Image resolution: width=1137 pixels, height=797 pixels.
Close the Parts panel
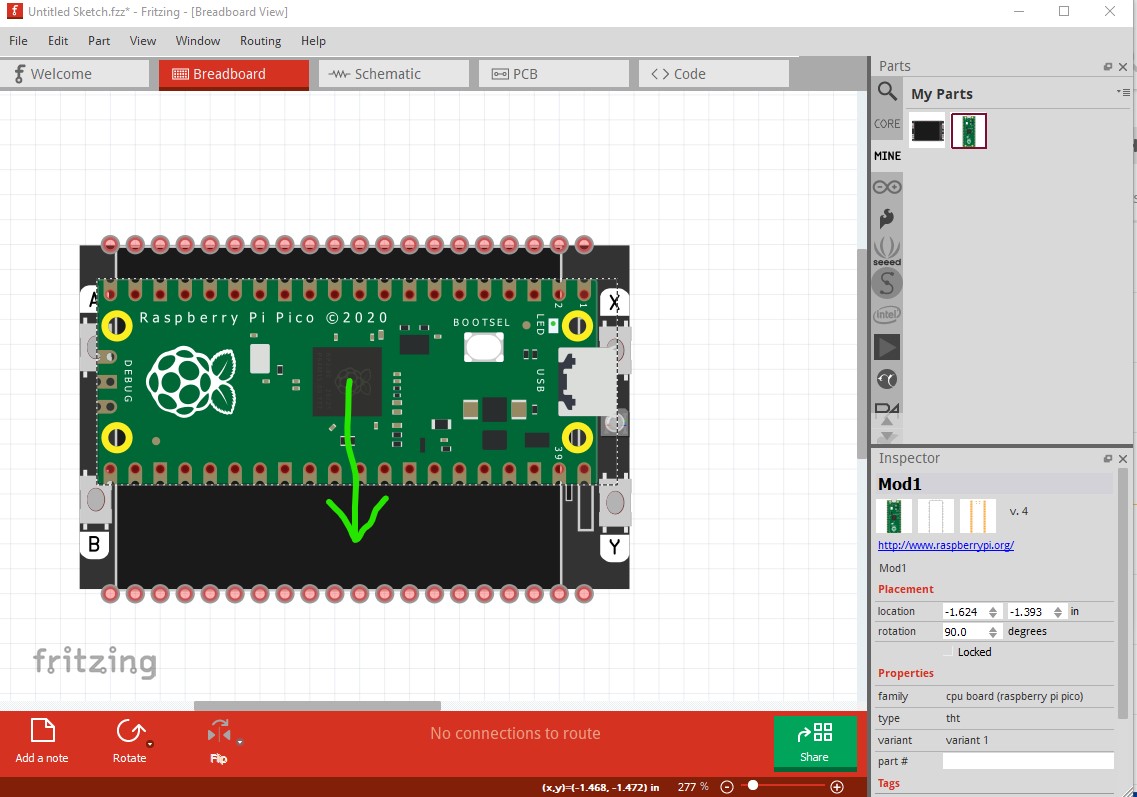pos(1123,67)
